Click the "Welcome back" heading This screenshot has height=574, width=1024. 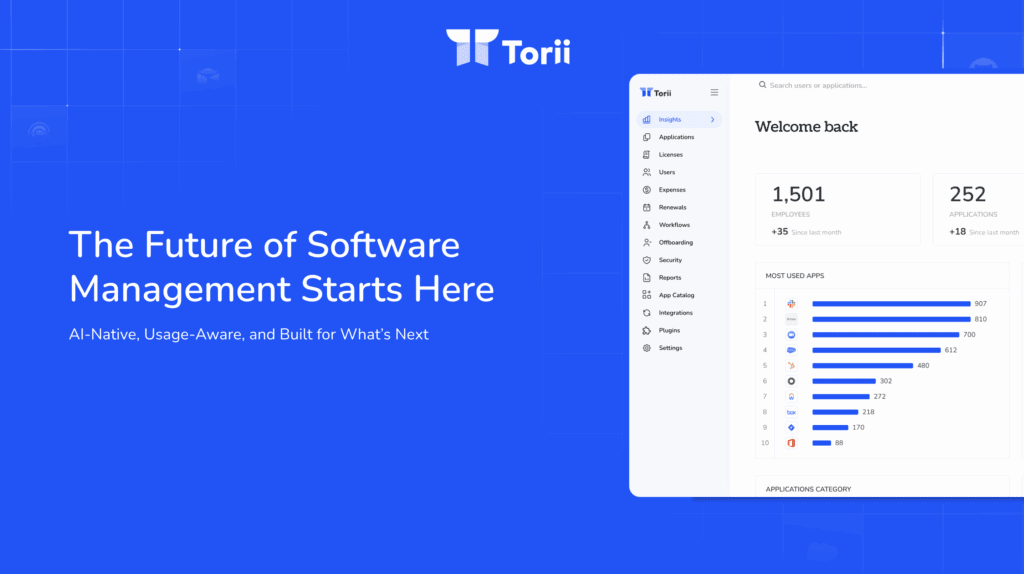807,127
